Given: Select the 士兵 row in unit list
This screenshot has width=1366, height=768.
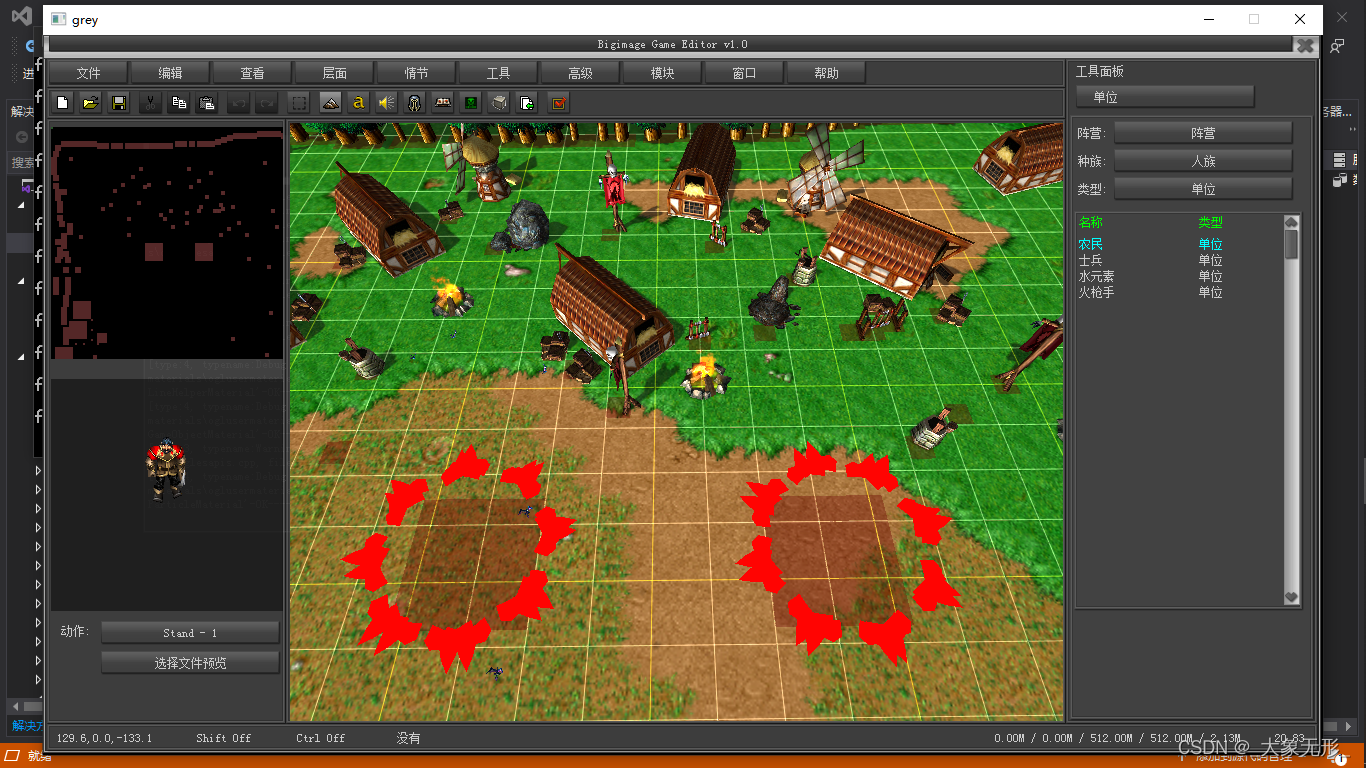Looking at the screenshot, I should pyautogui.click(x=1179, y=260).
